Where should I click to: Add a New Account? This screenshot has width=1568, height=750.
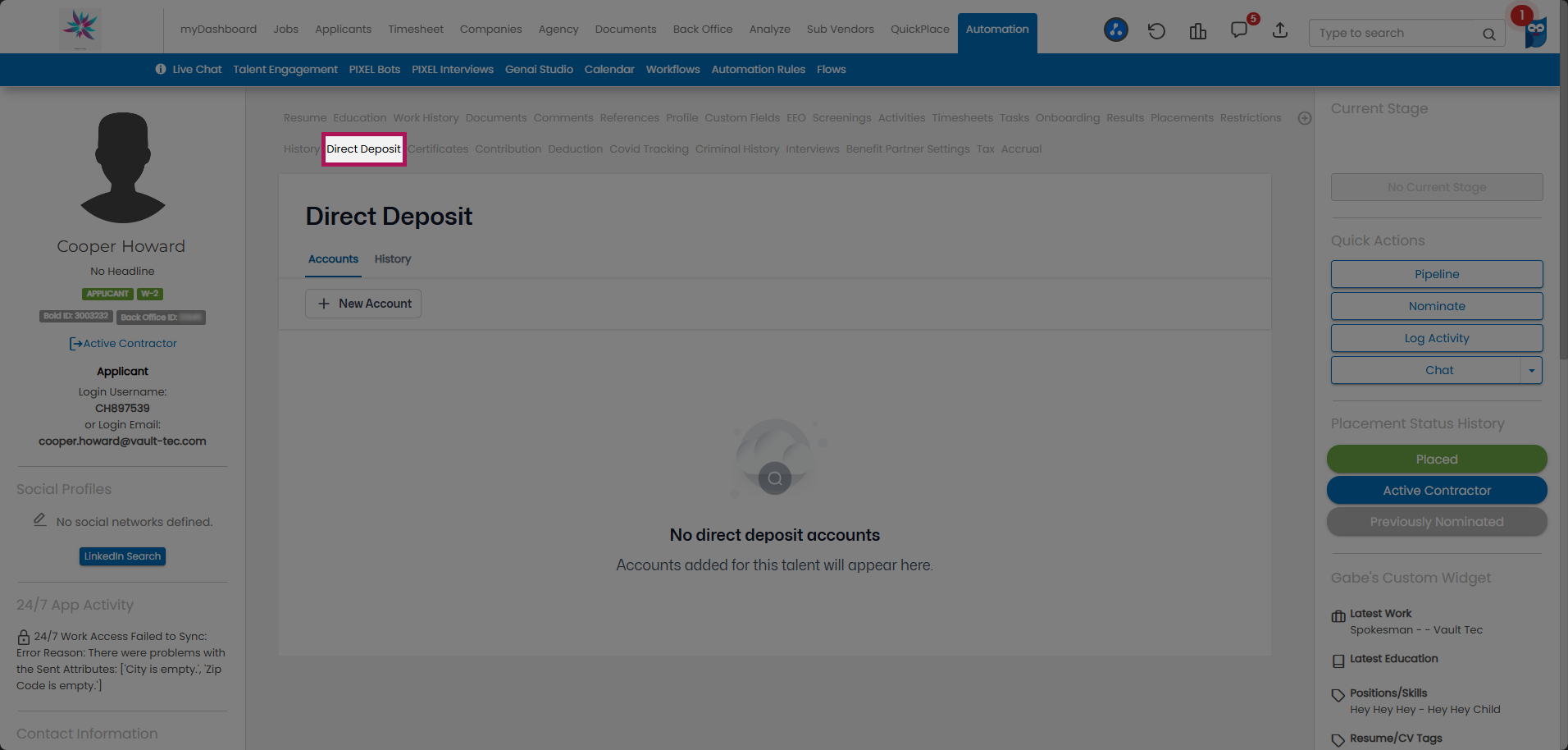coord(363,304)
